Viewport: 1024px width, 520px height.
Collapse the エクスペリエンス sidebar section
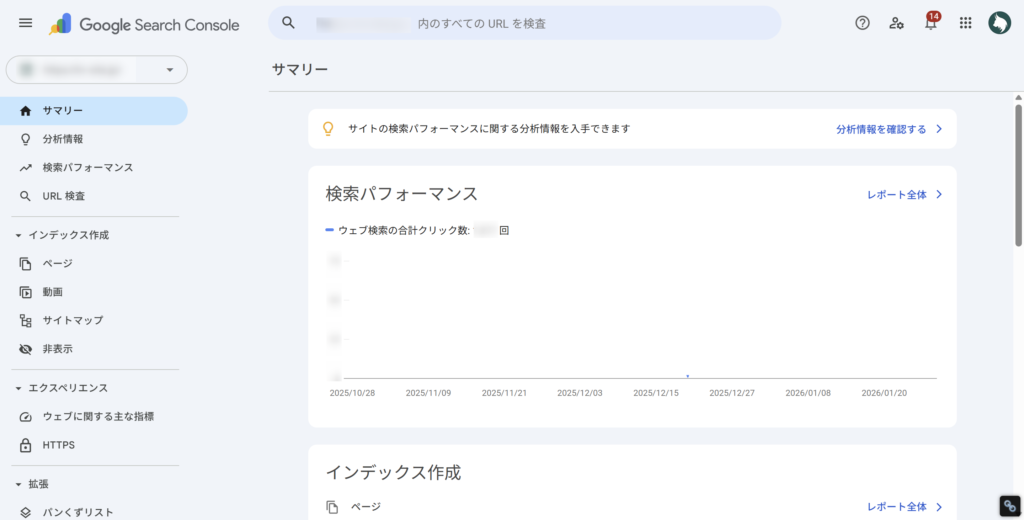(x=18, y=388)
